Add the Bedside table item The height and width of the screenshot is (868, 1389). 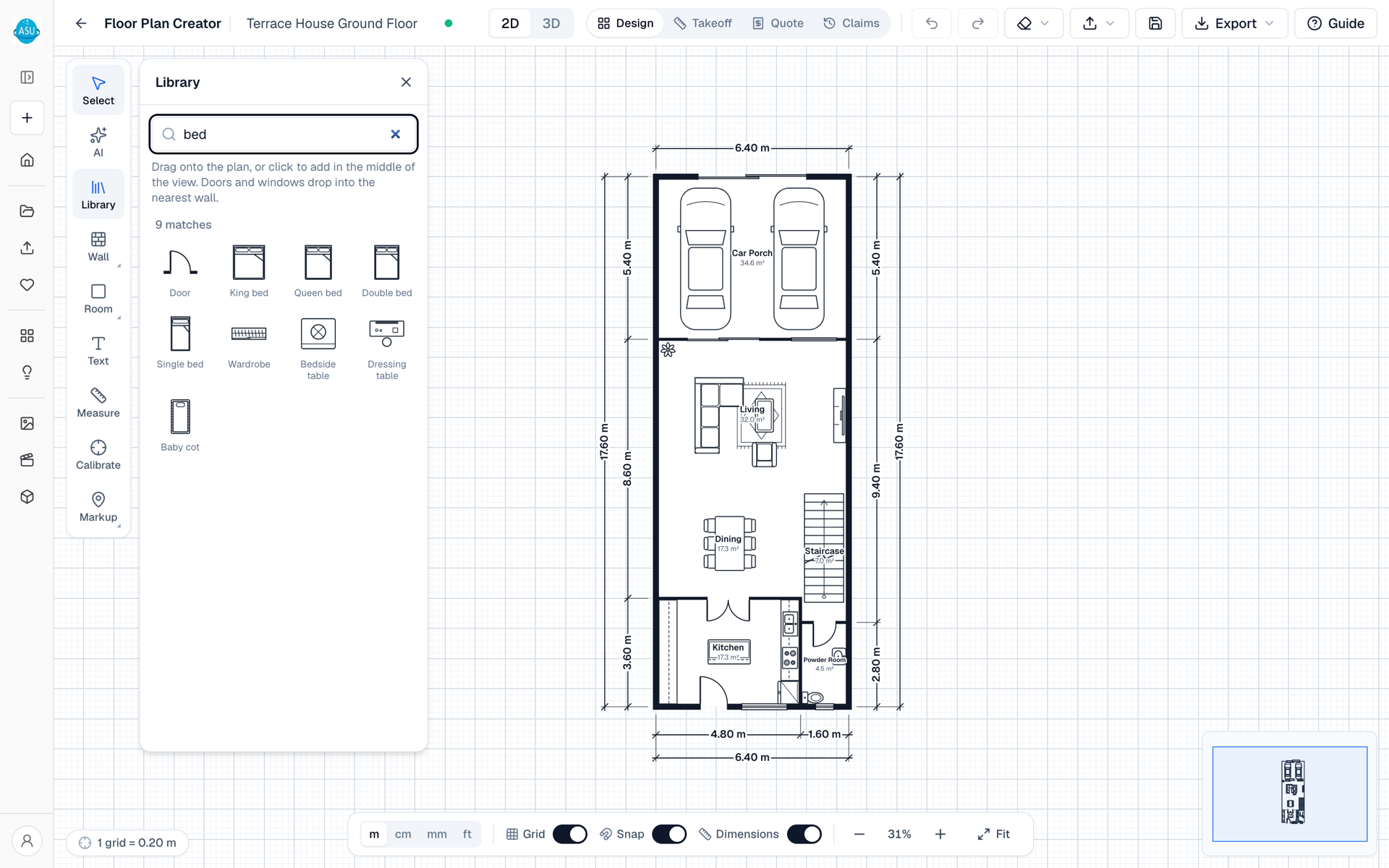click(x=318, y=348)
